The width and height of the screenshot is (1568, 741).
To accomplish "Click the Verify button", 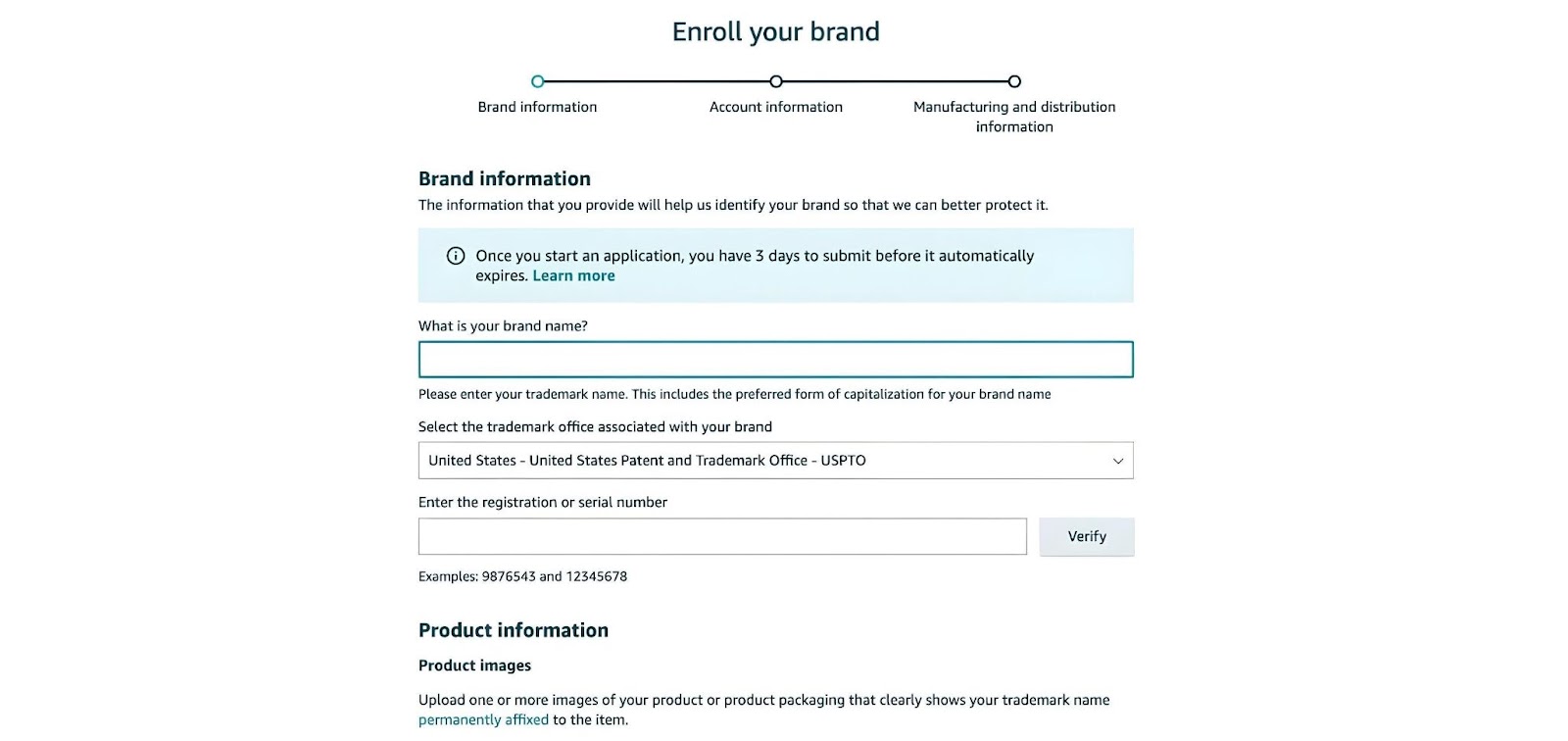I will click(x=1087, y=537).
